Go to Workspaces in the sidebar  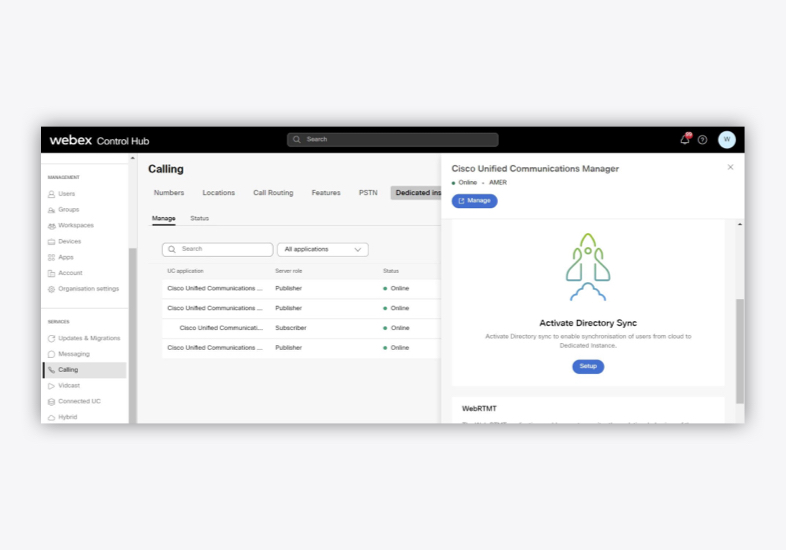(75, 225)
